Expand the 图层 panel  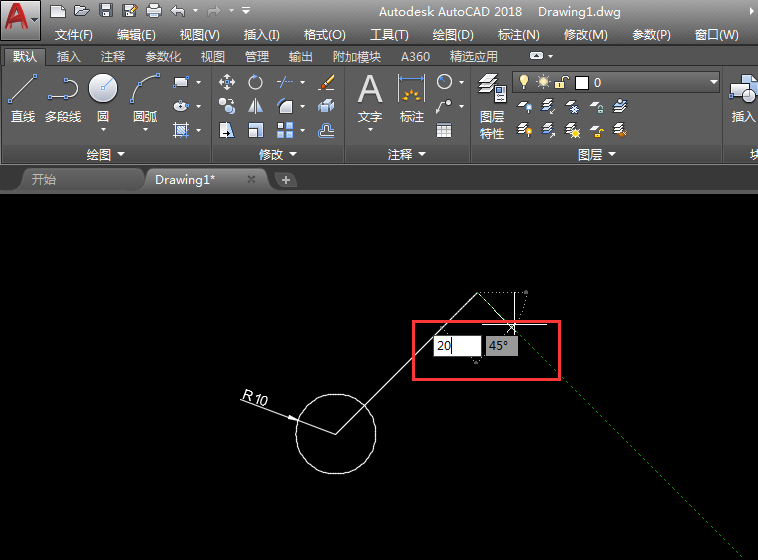[x=597, y=154]
